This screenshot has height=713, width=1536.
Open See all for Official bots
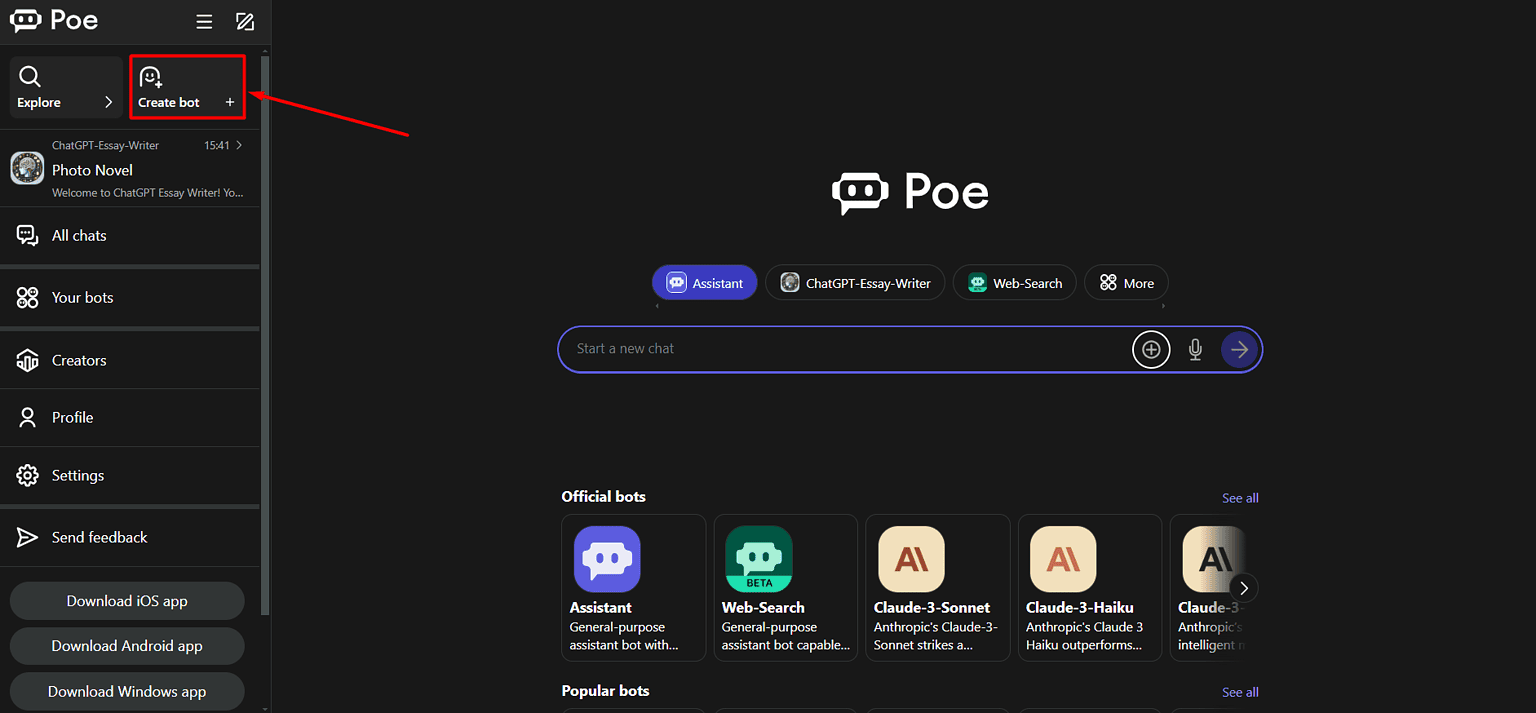pyautogui.click(x=1240, y=497)
